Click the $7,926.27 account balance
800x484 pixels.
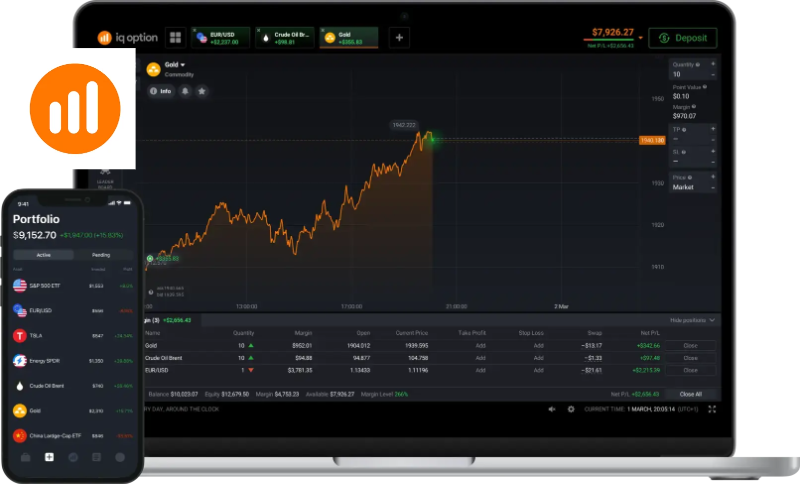(x=613, y=33)
